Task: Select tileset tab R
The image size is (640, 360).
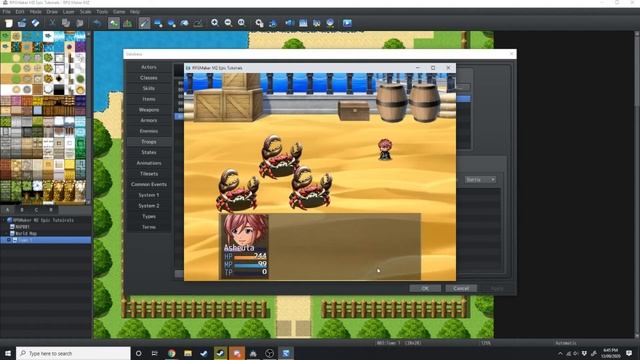Action: pos(51,210)
